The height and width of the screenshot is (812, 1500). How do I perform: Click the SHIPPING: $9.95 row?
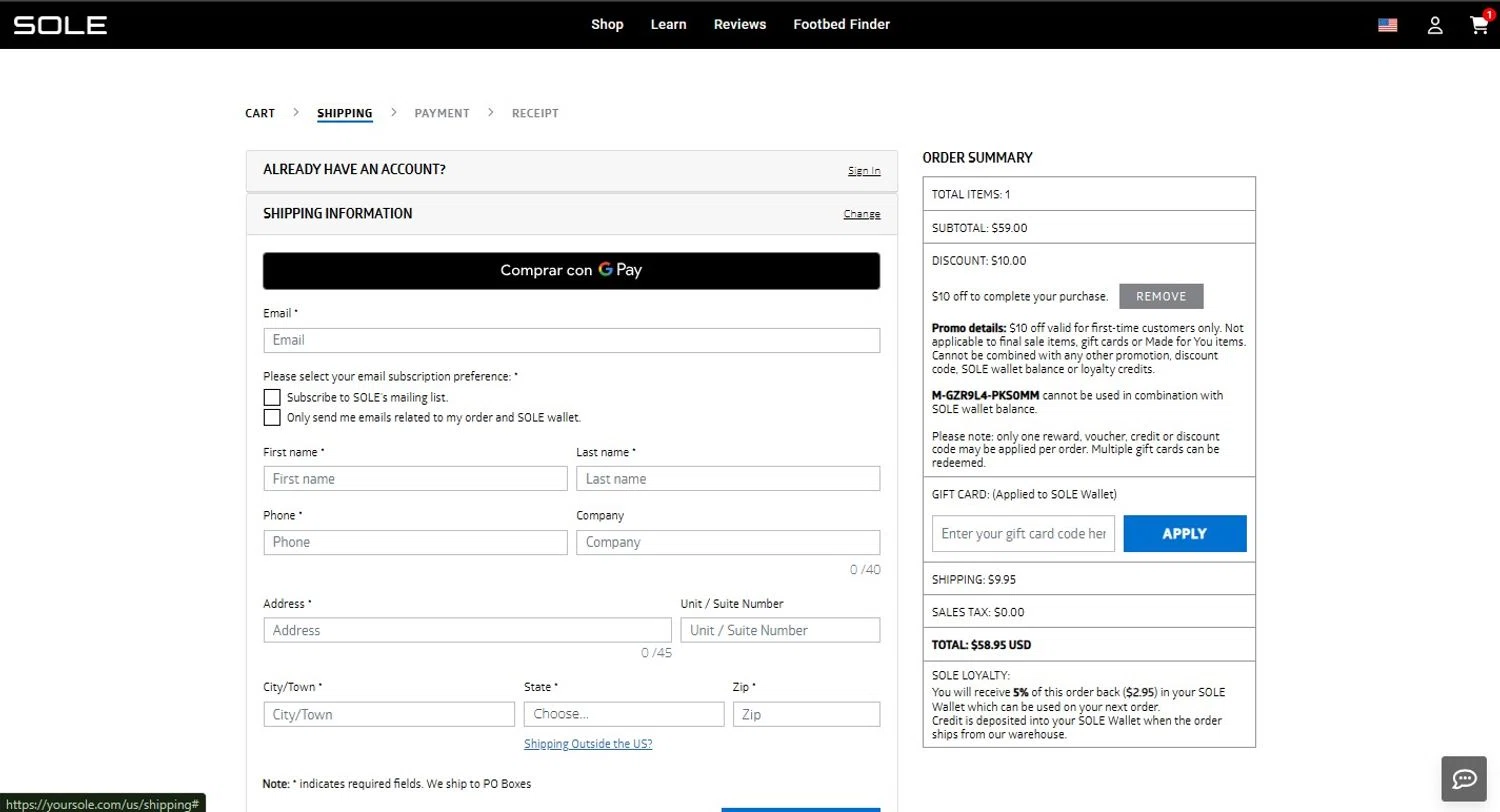[1089, 579]
